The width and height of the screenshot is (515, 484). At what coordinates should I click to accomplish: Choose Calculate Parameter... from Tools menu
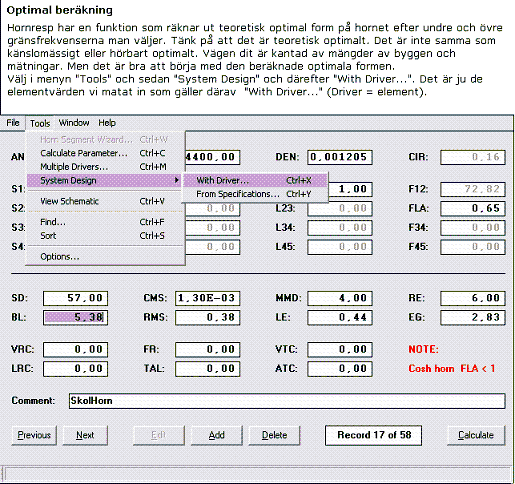point(105,153)
